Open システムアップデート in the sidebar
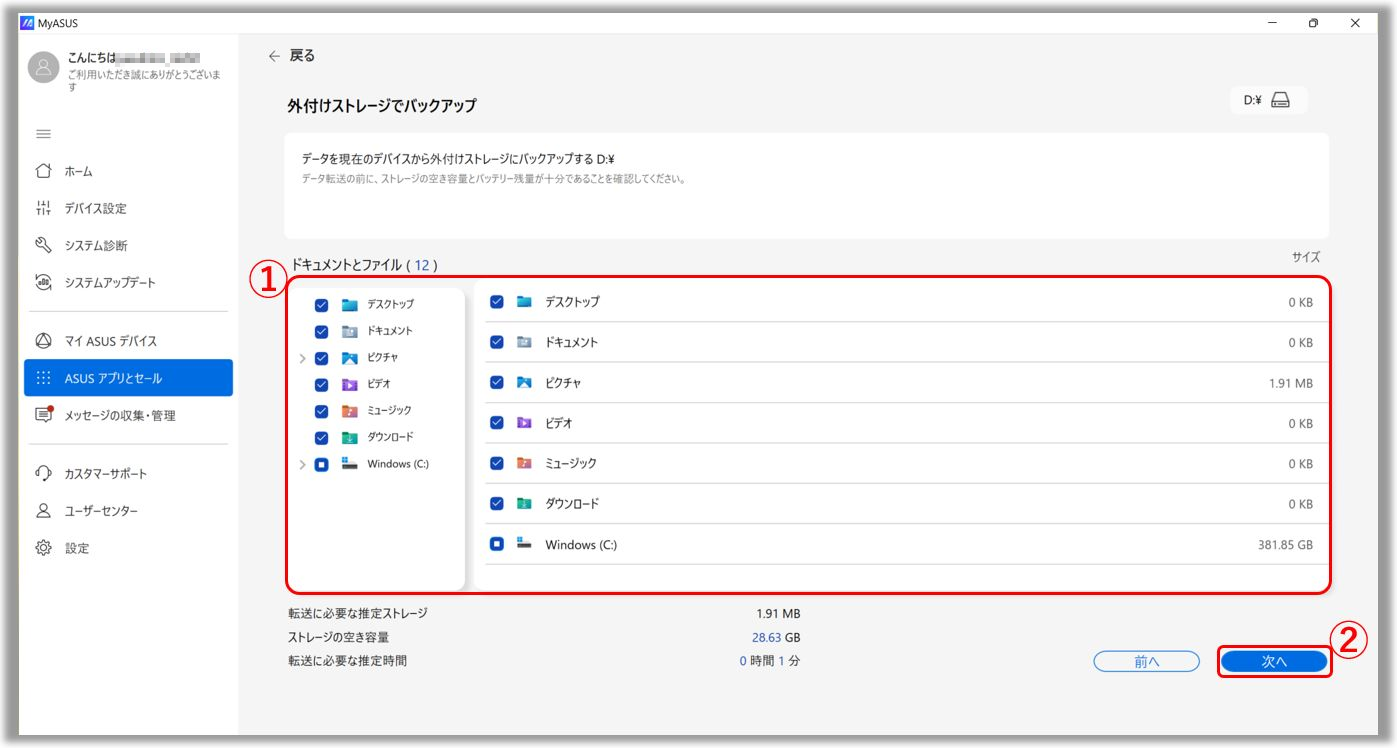Screen dimensions: 1397x748 tap(128, 282)
